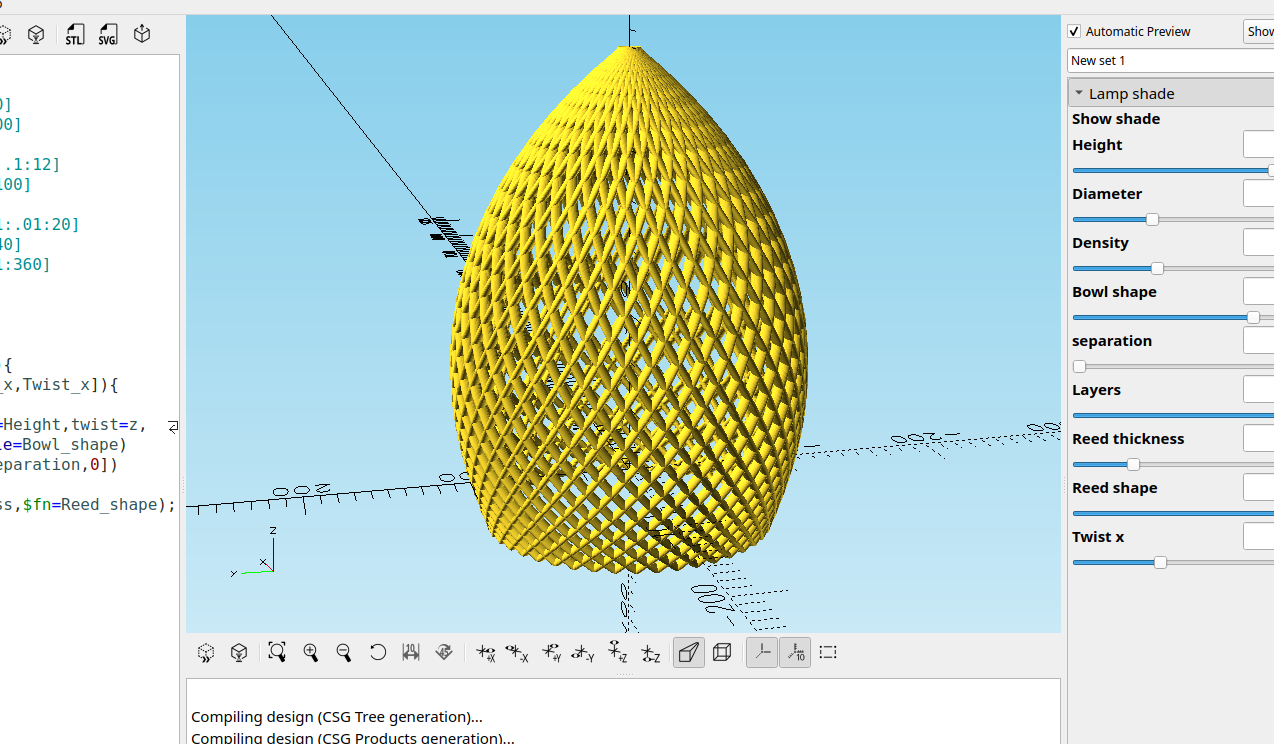Render the model with the render icon

click(x=239, y=652)
